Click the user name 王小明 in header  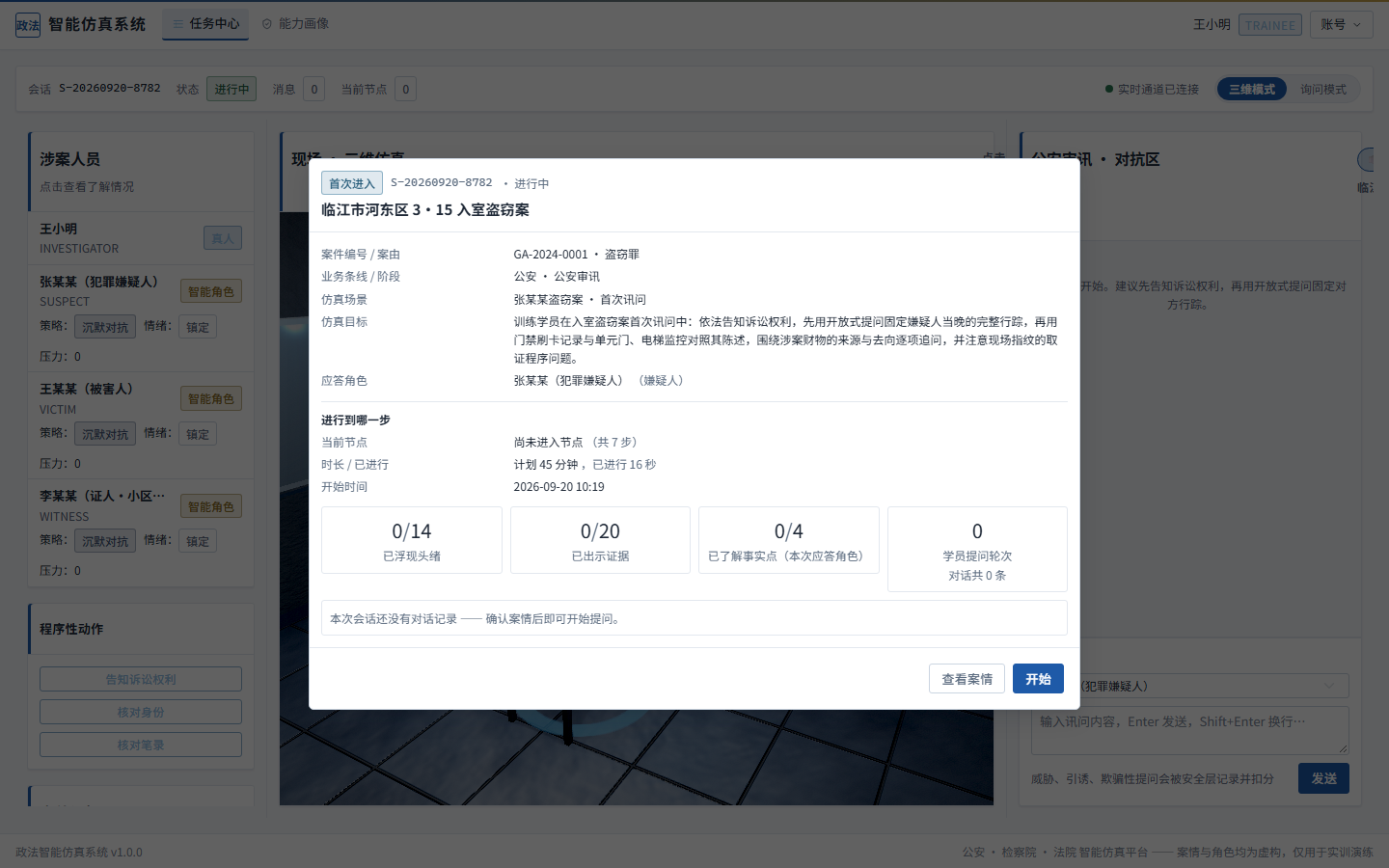click(x=1212, y=25)
